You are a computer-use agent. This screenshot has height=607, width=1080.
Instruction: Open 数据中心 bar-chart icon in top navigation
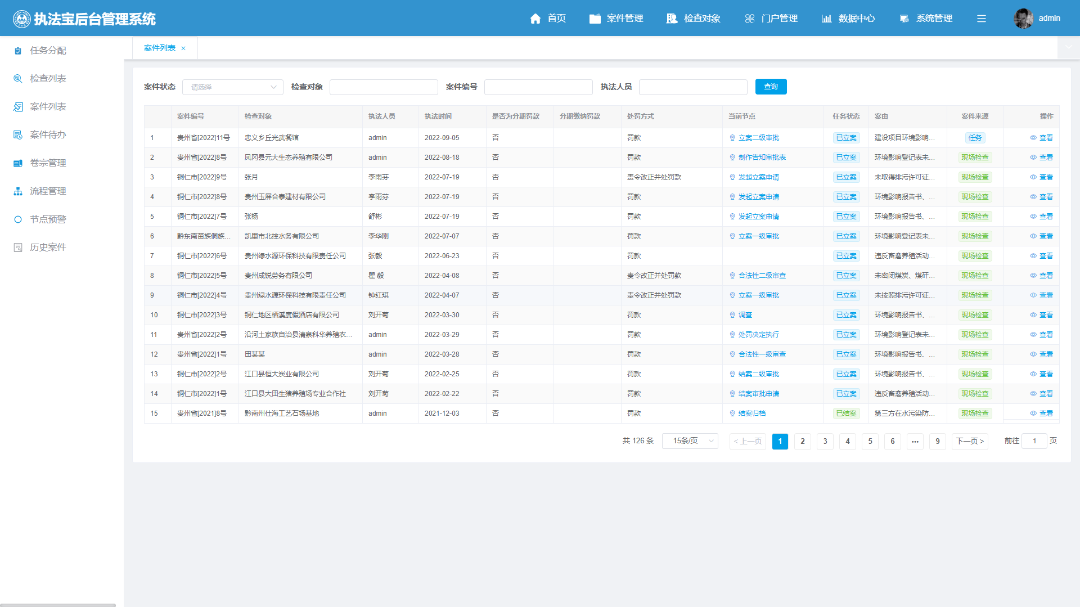click(x=827, y=19)
